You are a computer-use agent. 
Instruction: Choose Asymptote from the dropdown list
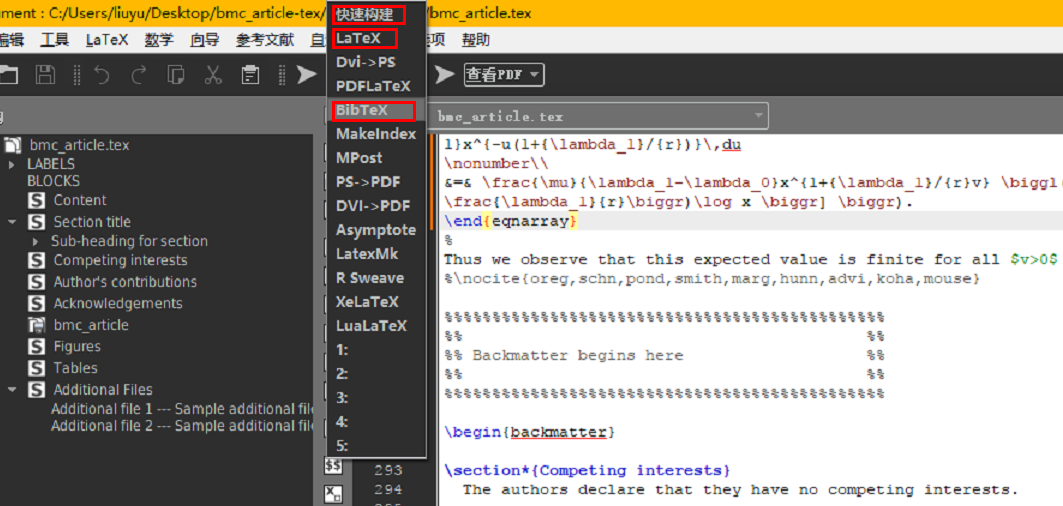point(376,231)
